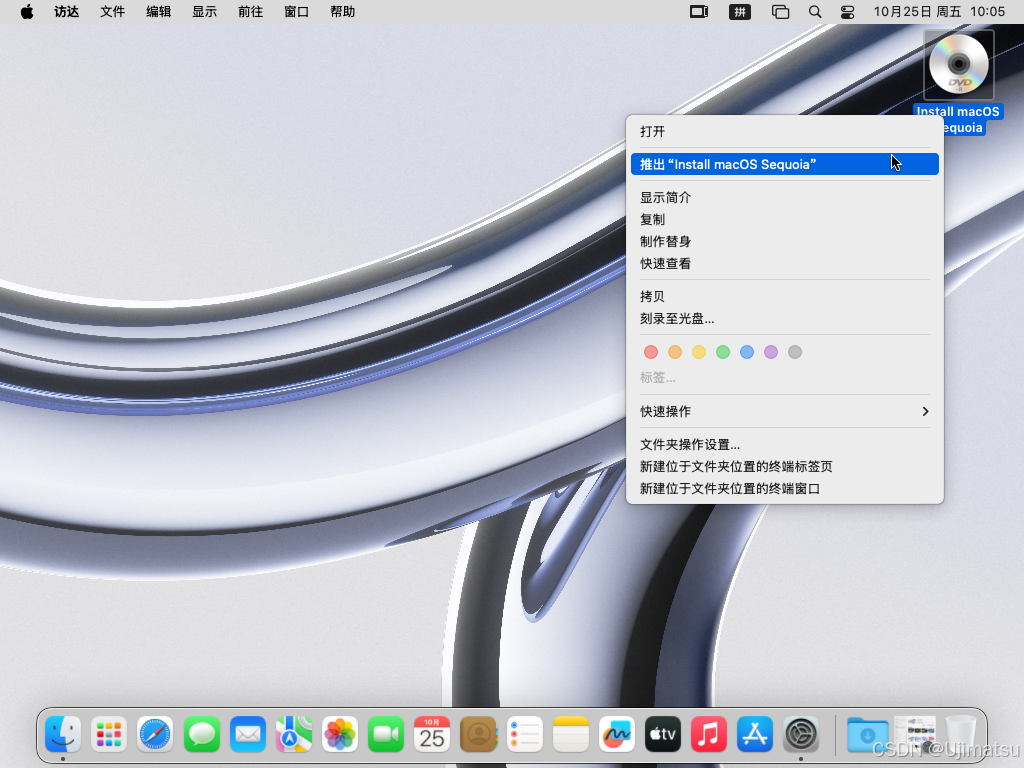Open App Store from the Dock
The width and height of the screenshot is (1024, 768).
click(755, 734)
